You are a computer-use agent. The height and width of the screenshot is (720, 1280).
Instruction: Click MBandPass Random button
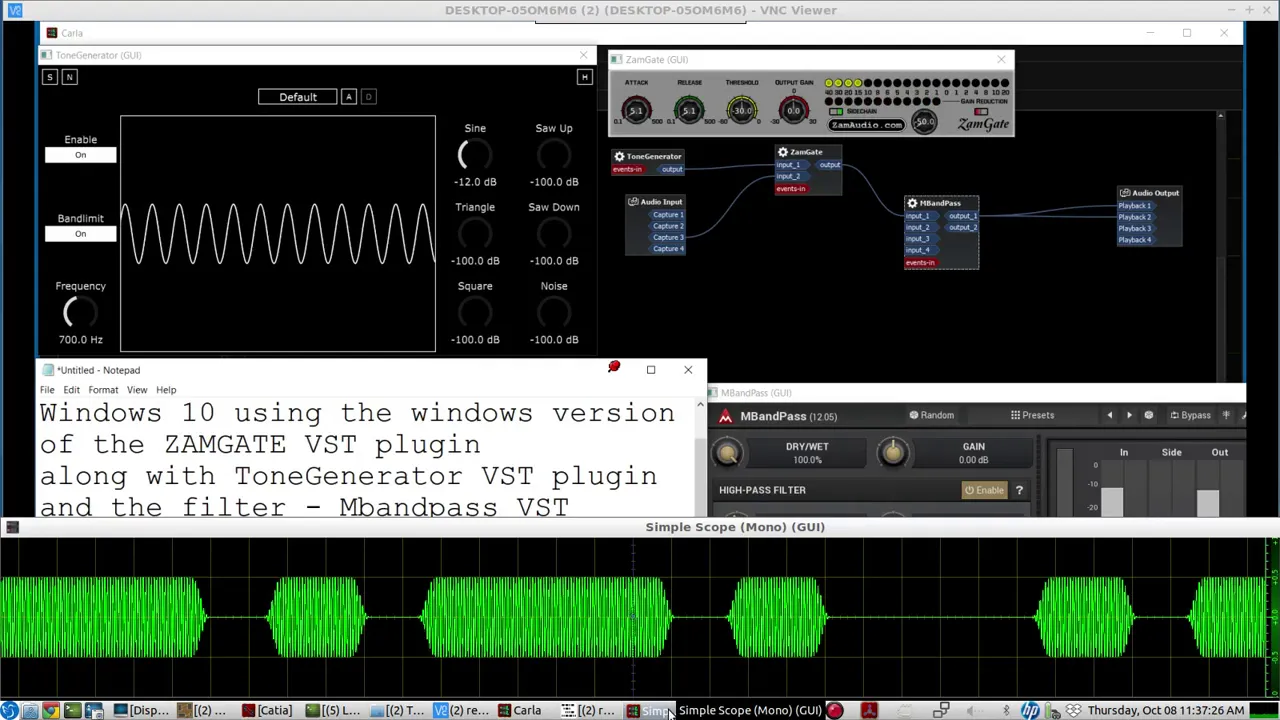coord(931,415)
